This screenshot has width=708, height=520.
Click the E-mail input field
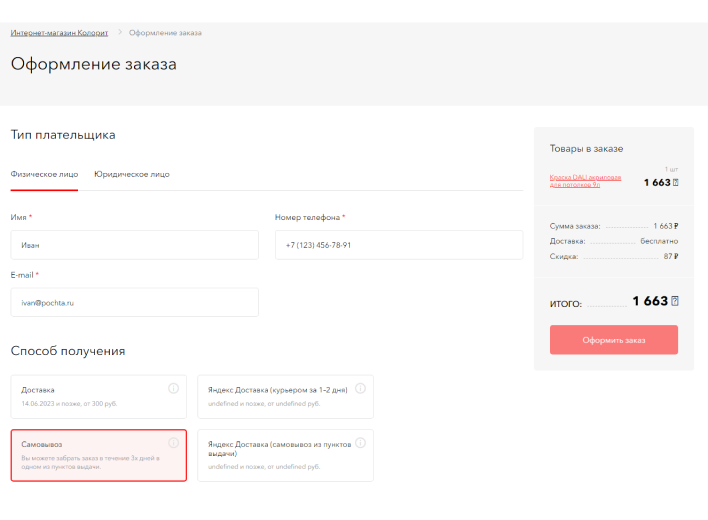click(x=134, y=302)
